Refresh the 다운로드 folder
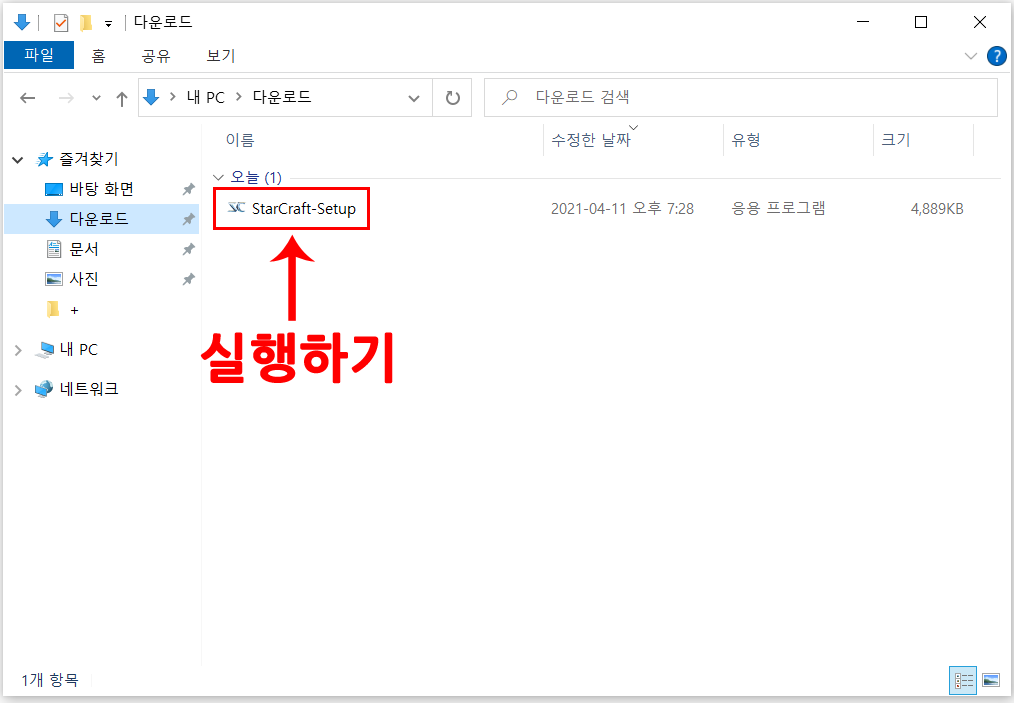Viewport: 1014px width, 703px height. (x=453, y=98)
